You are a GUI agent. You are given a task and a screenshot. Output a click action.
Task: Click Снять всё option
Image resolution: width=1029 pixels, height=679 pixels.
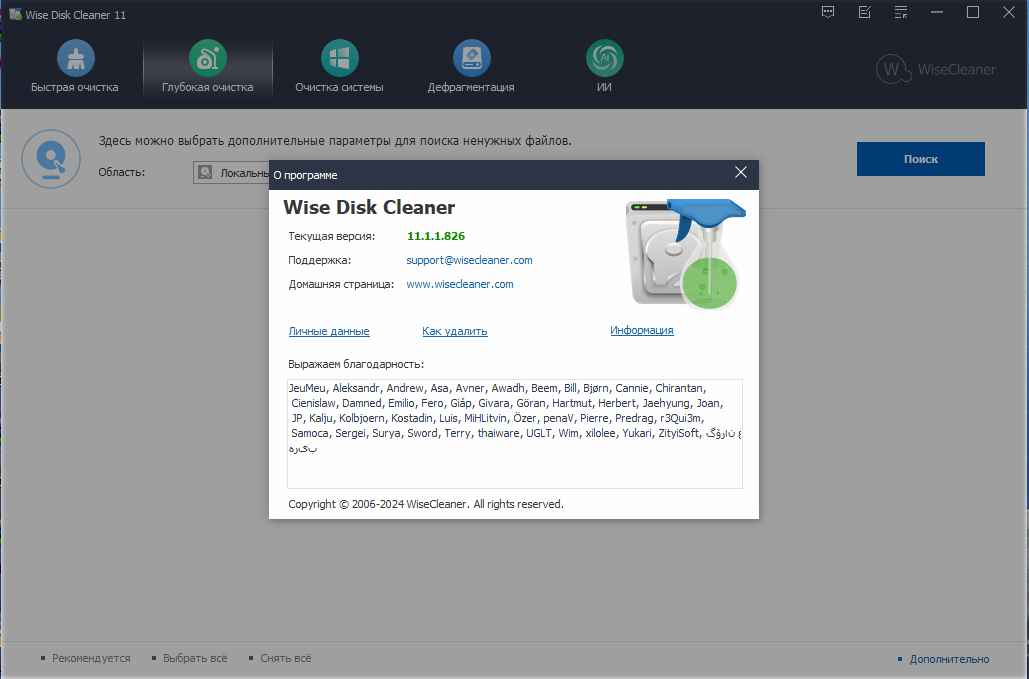[x=285, y=658]
